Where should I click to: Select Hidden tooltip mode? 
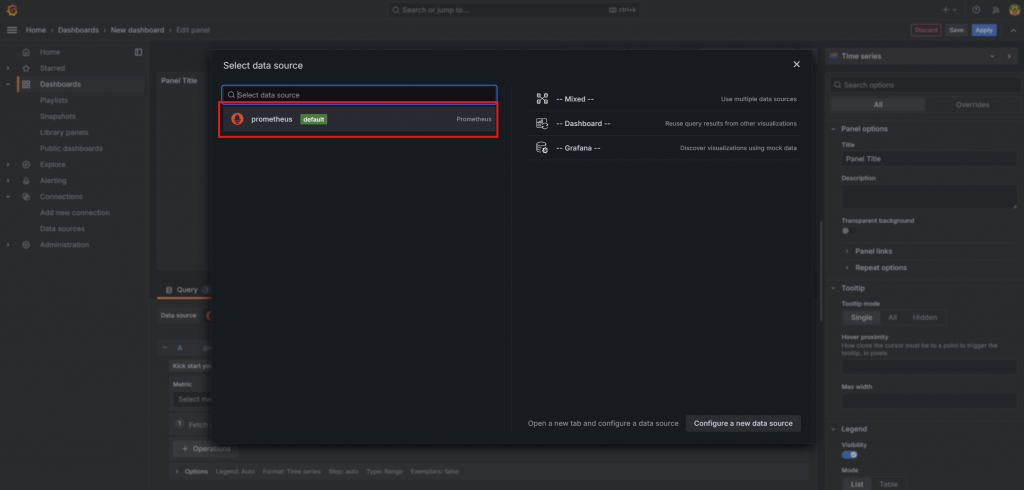(x=925, y=318)
